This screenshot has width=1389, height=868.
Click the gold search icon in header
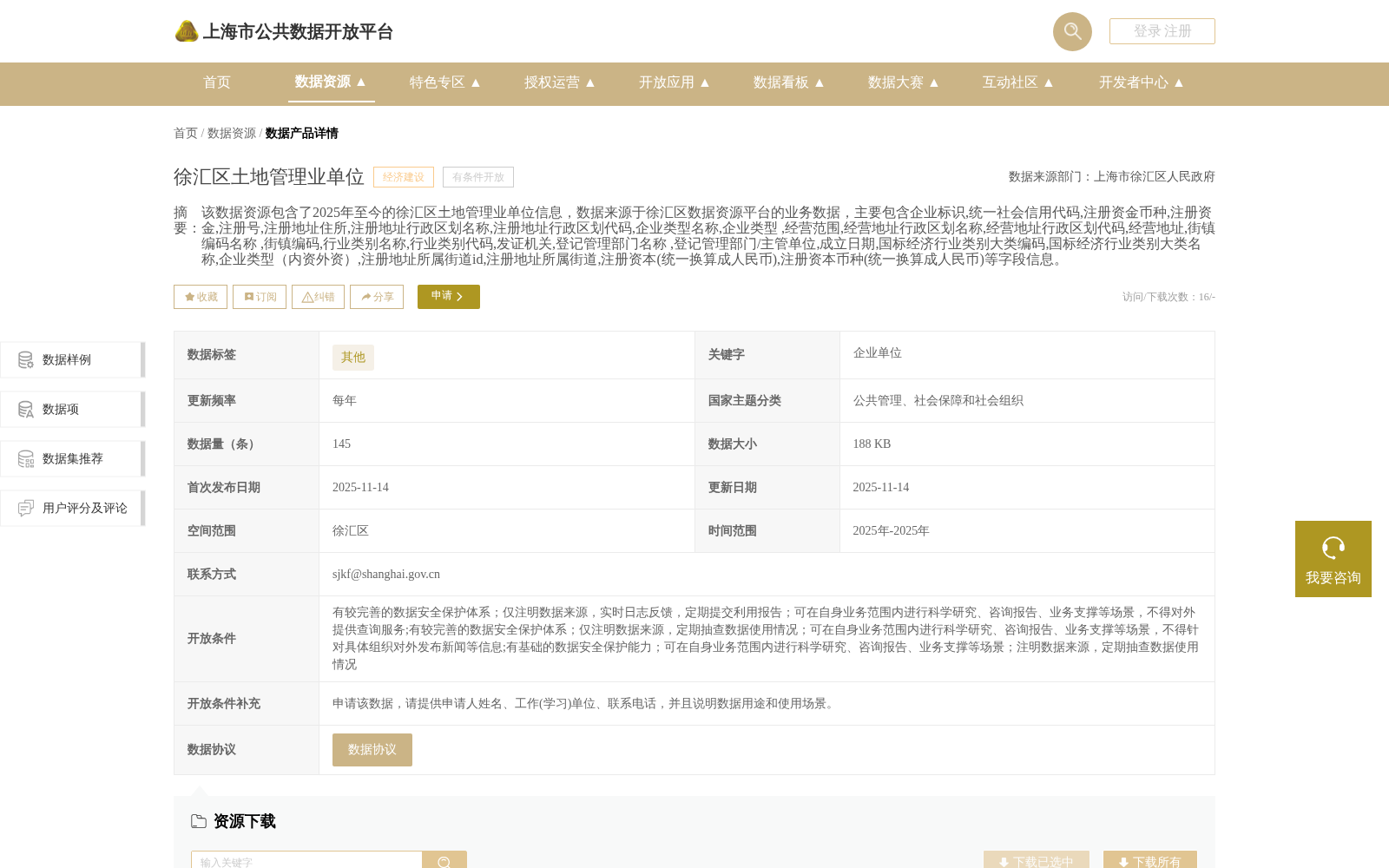tap(1072, 31)
